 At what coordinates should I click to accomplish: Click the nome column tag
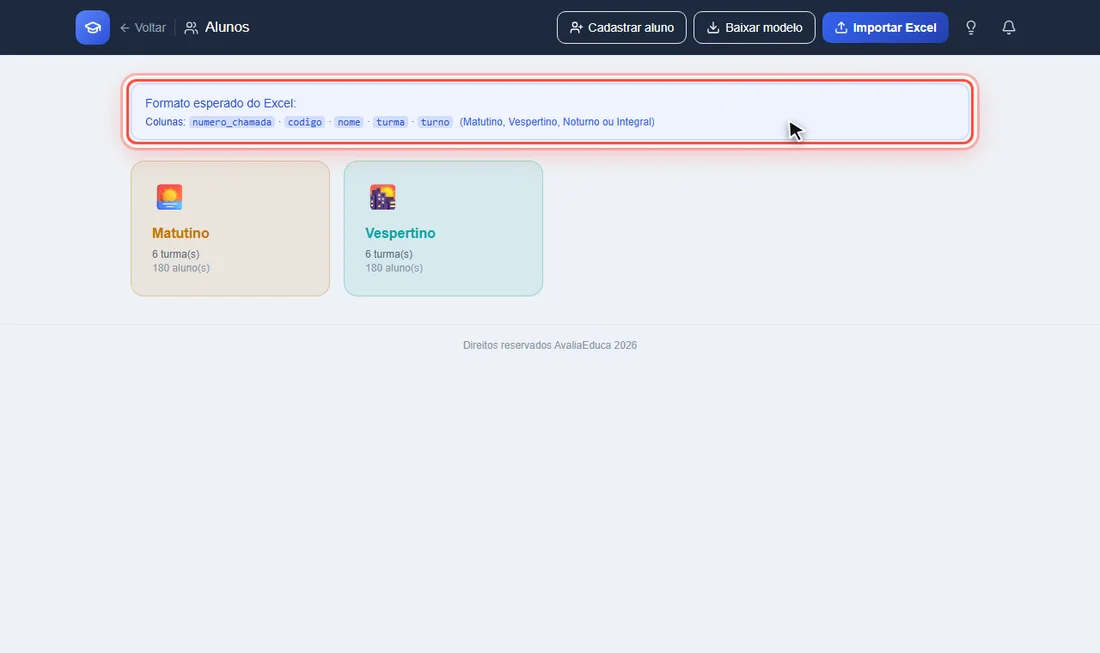click(349, 122)
